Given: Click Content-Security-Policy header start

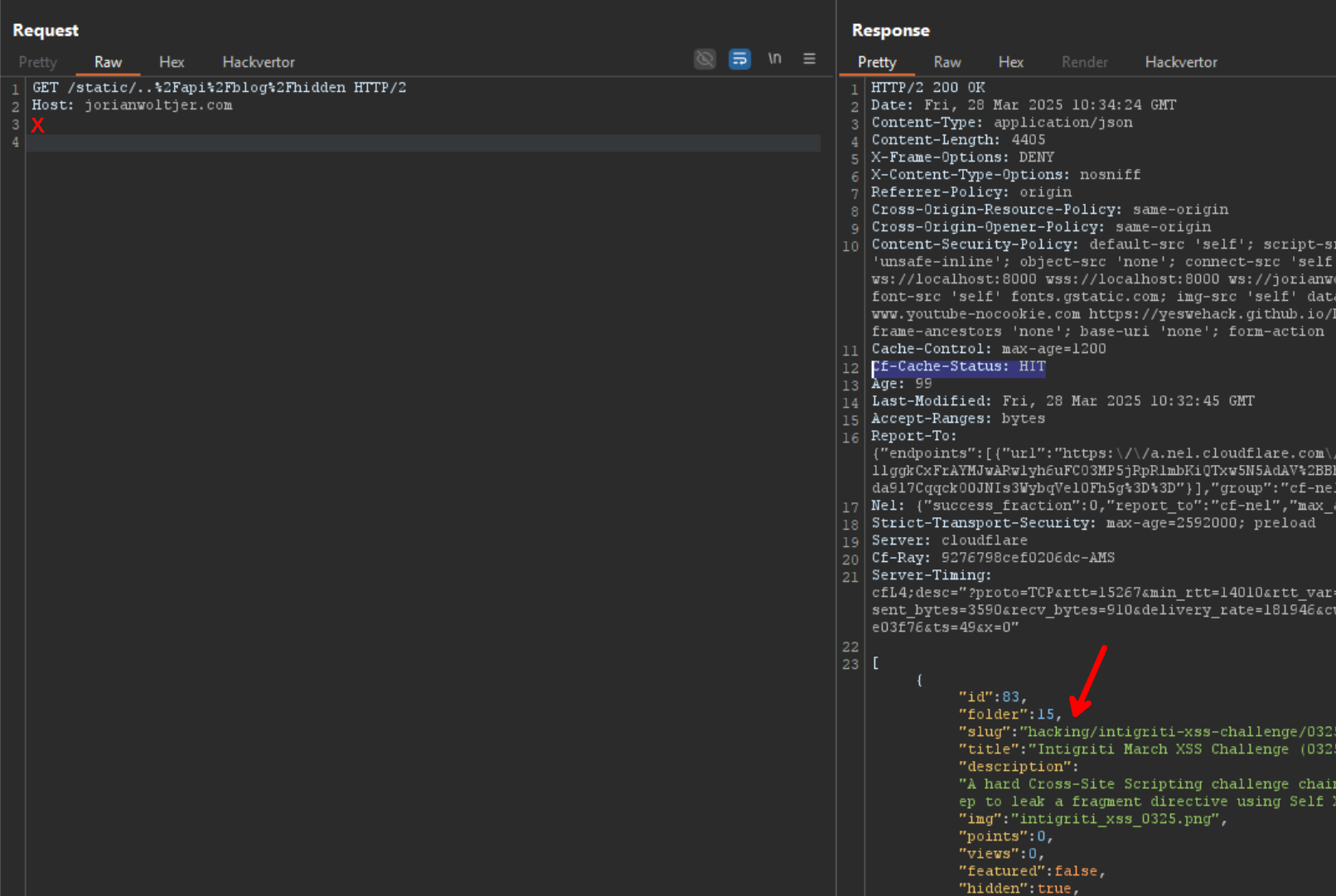Looking at the screenshot, I should 975,245.
